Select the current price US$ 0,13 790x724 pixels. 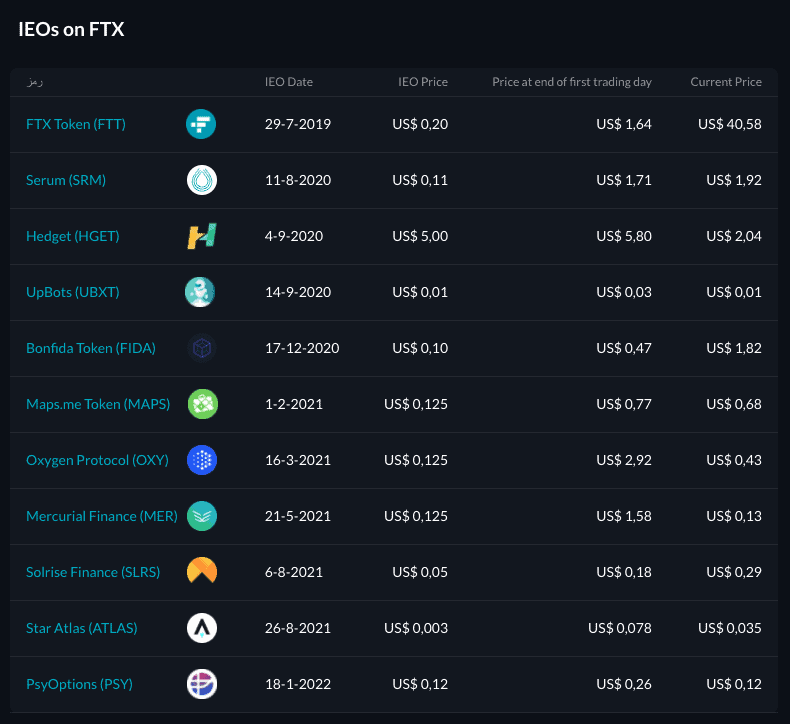734,515
